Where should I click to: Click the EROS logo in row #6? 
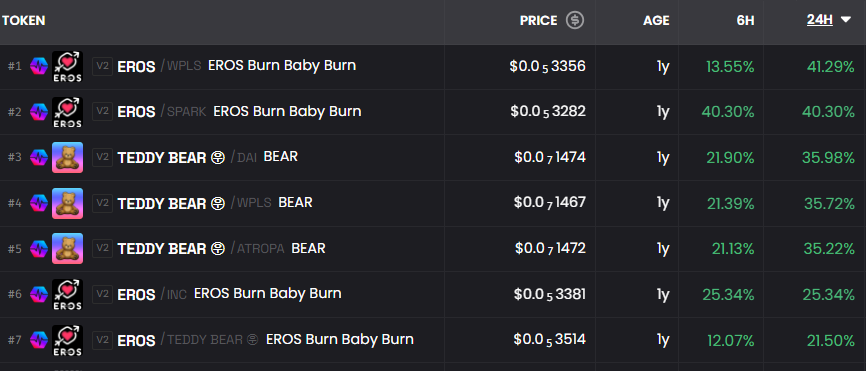[67, 294]
